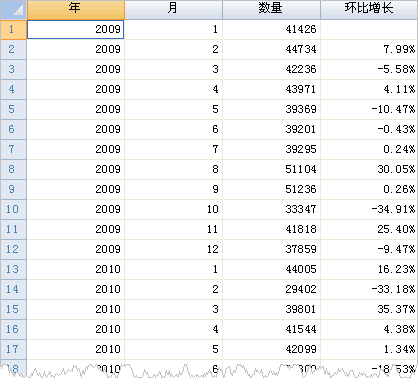Click quantity cell 39369
The width and height of the screenshot is (418, 378).
[271, 110]
